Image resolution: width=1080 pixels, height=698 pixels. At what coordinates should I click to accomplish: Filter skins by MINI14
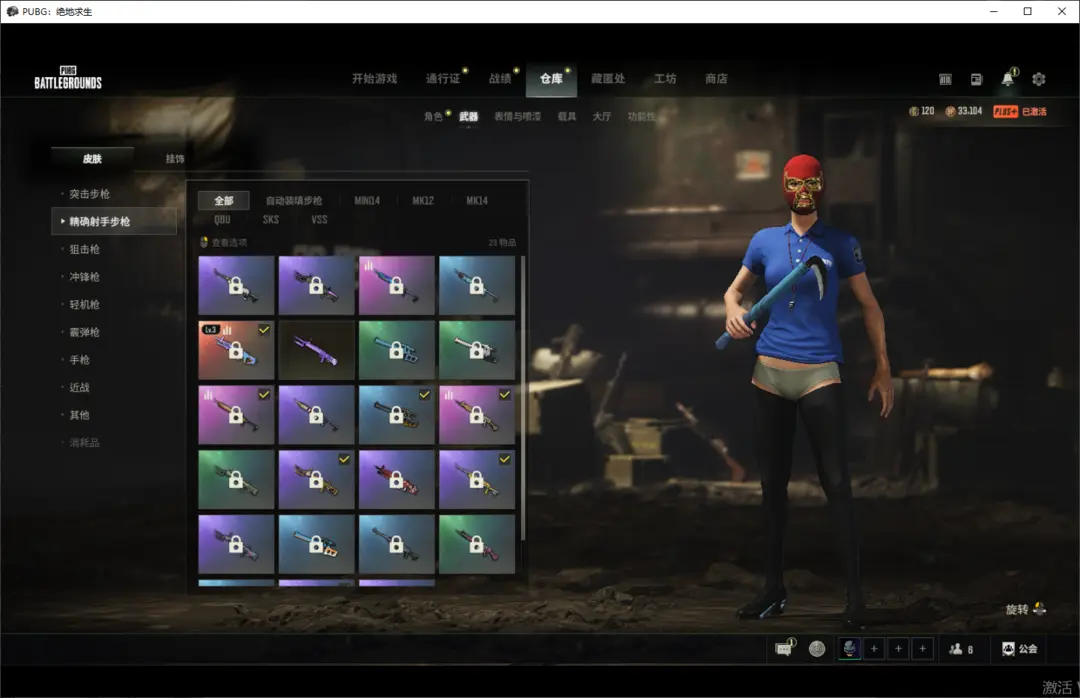(x=367, y=201)
